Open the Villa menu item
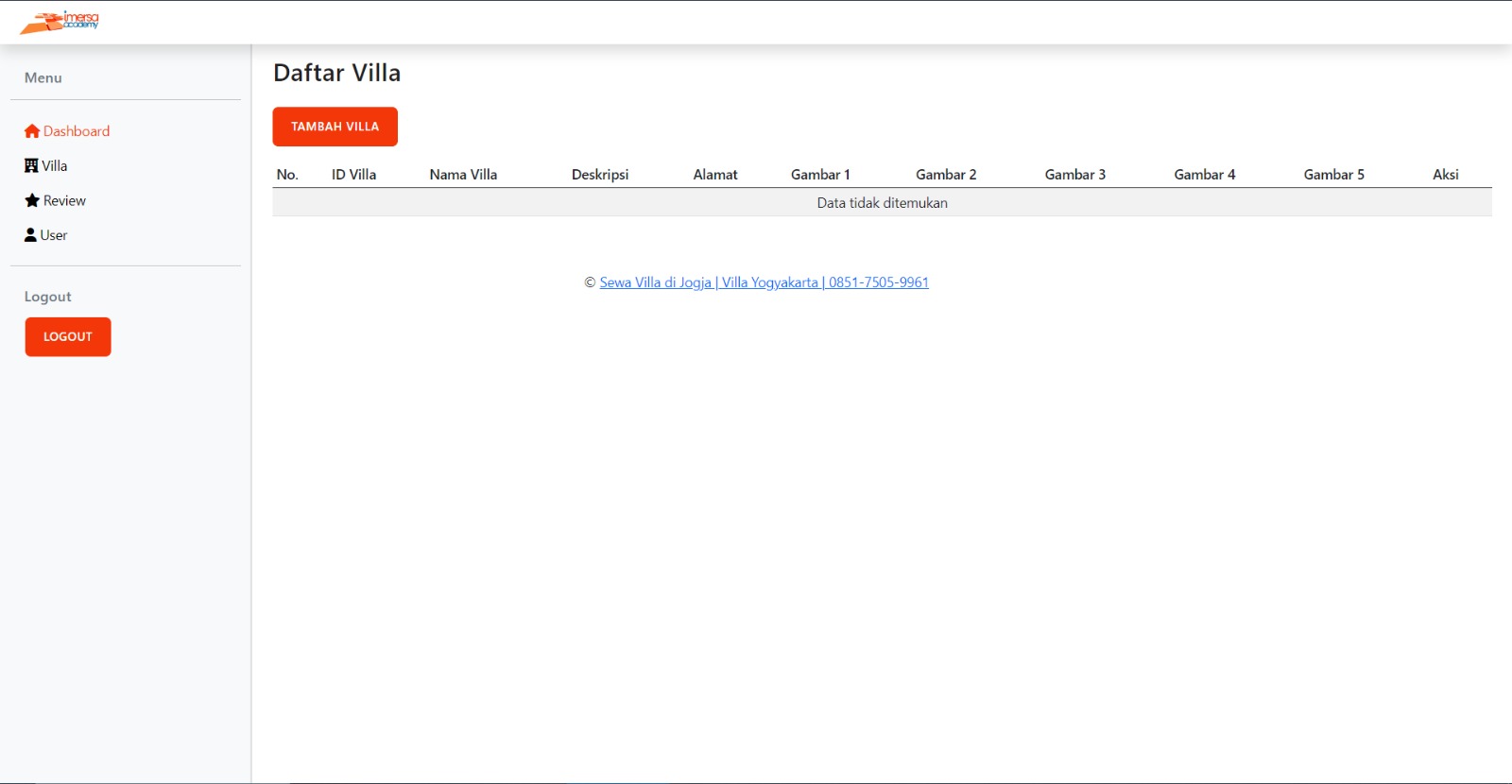 tap(46, 166)
